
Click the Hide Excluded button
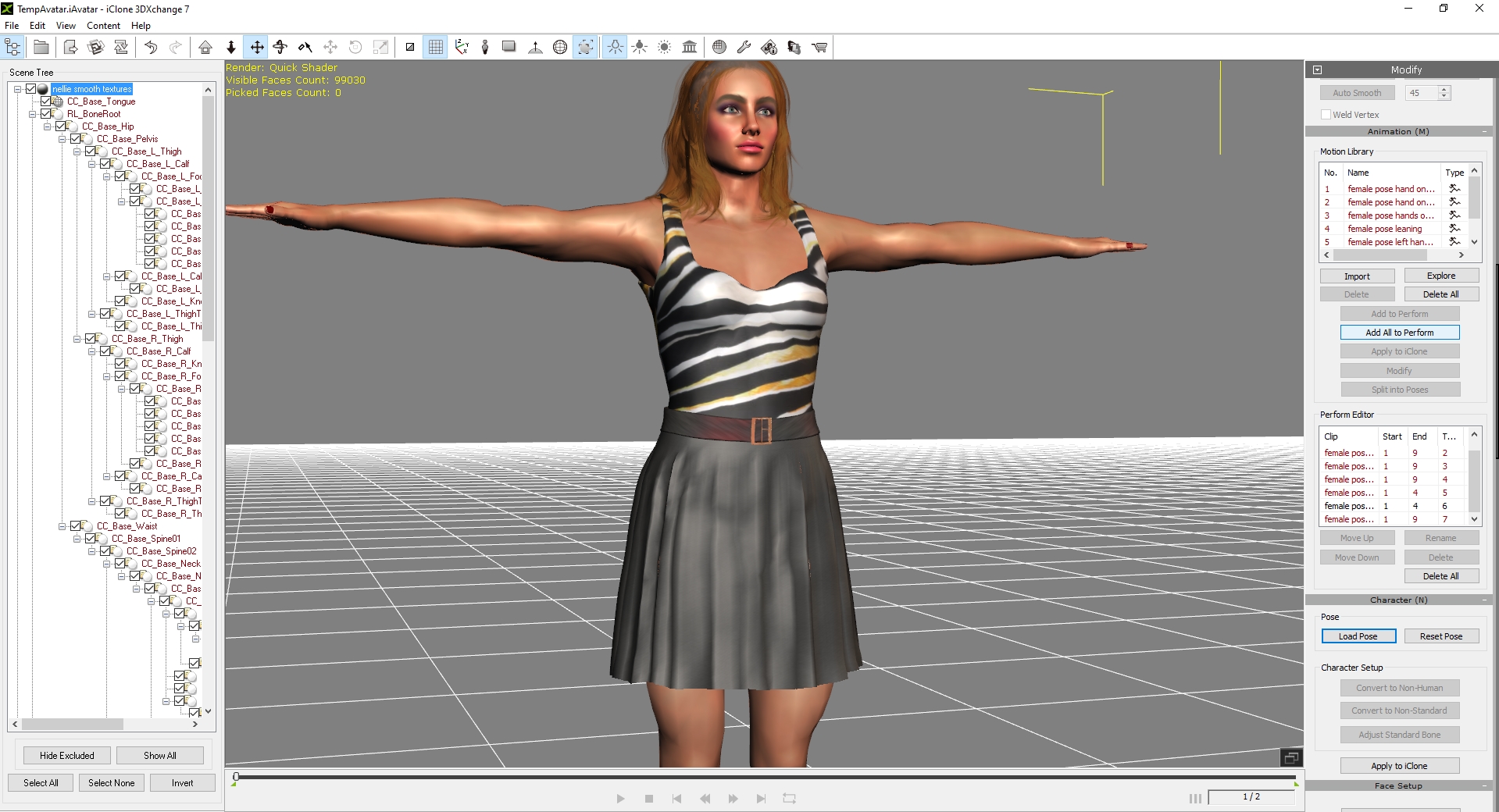[66, 756]
